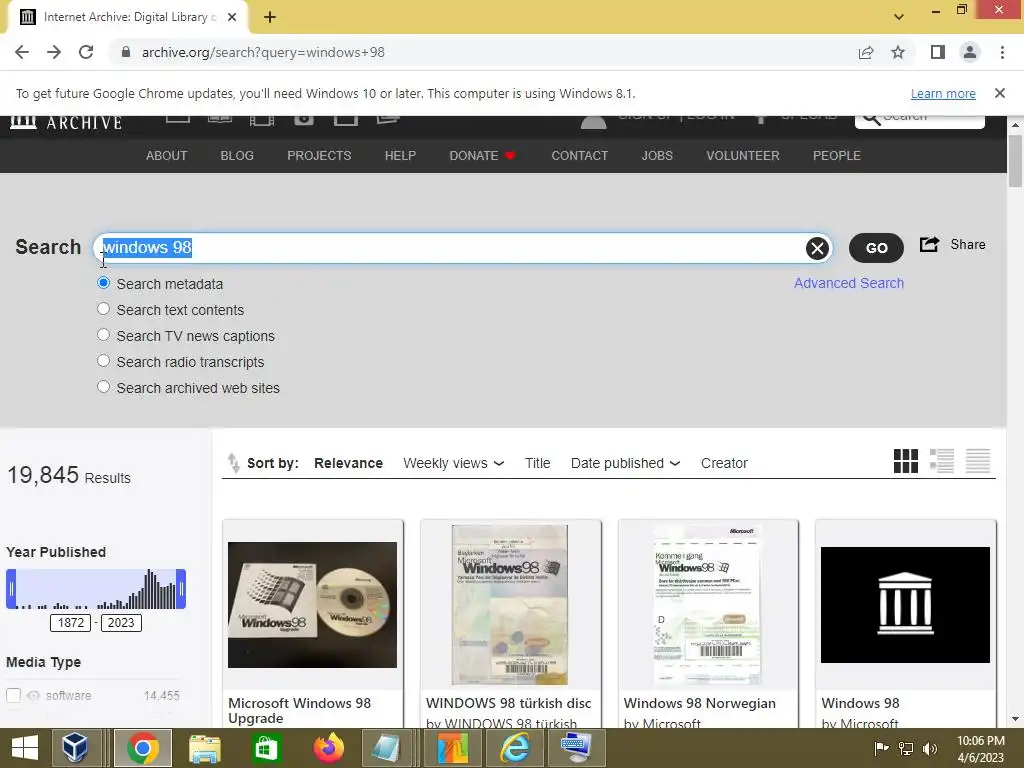
Task: Clear the search box with the X icon
Action: (817, 248)
